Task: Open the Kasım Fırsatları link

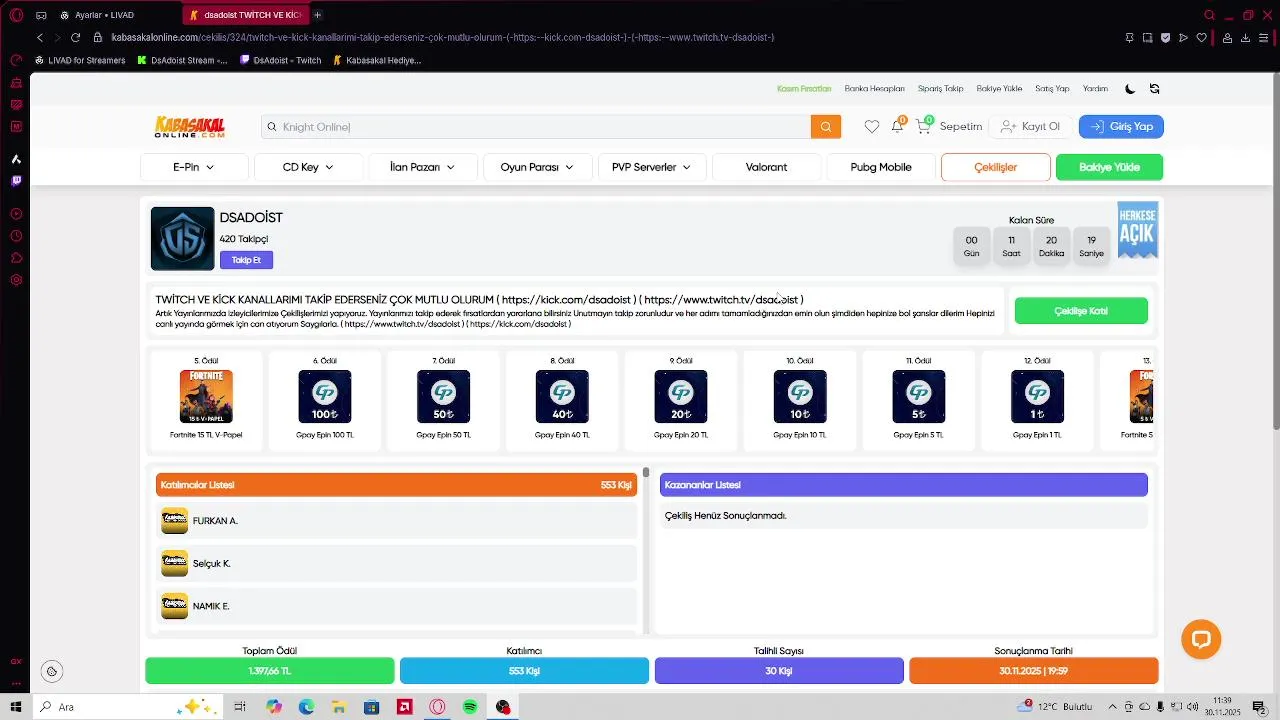Action: click(804, 89)
